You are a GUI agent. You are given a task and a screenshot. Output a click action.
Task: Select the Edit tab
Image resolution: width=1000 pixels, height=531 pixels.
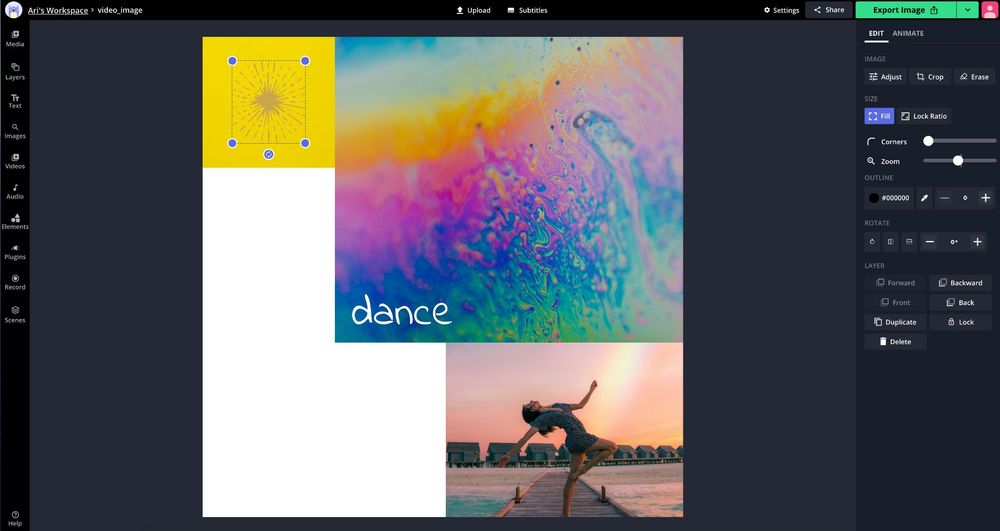[876, 33]
